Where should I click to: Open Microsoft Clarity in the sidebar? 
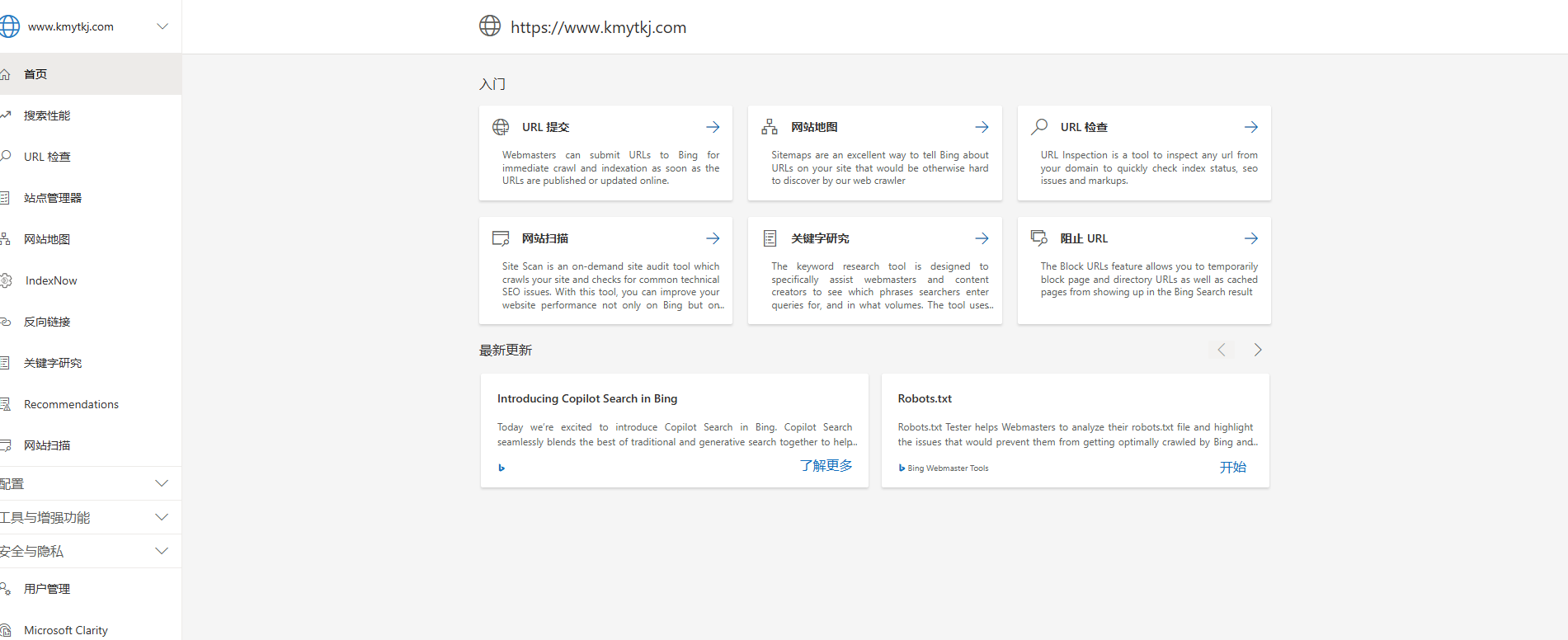tap(91, 630)
